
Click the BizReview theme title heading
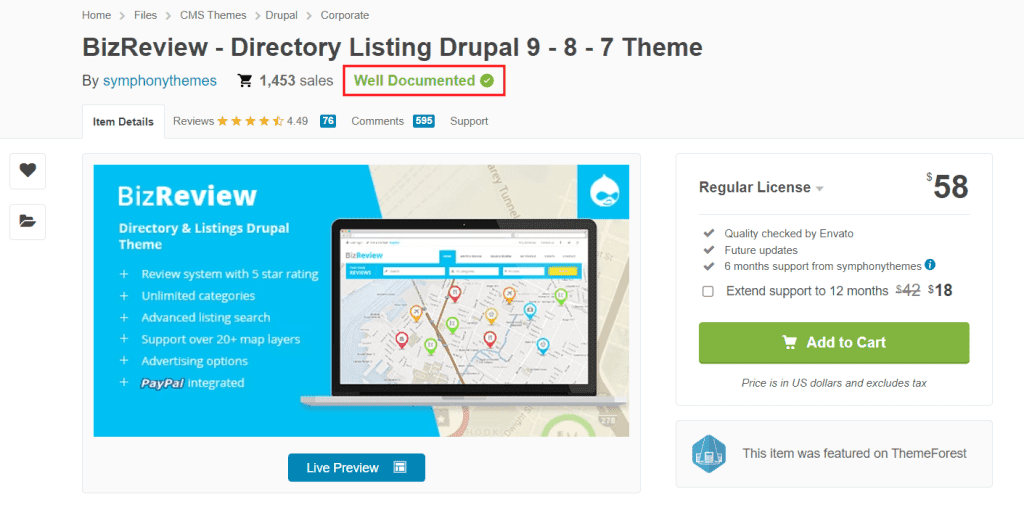click(x=392, y=48)
